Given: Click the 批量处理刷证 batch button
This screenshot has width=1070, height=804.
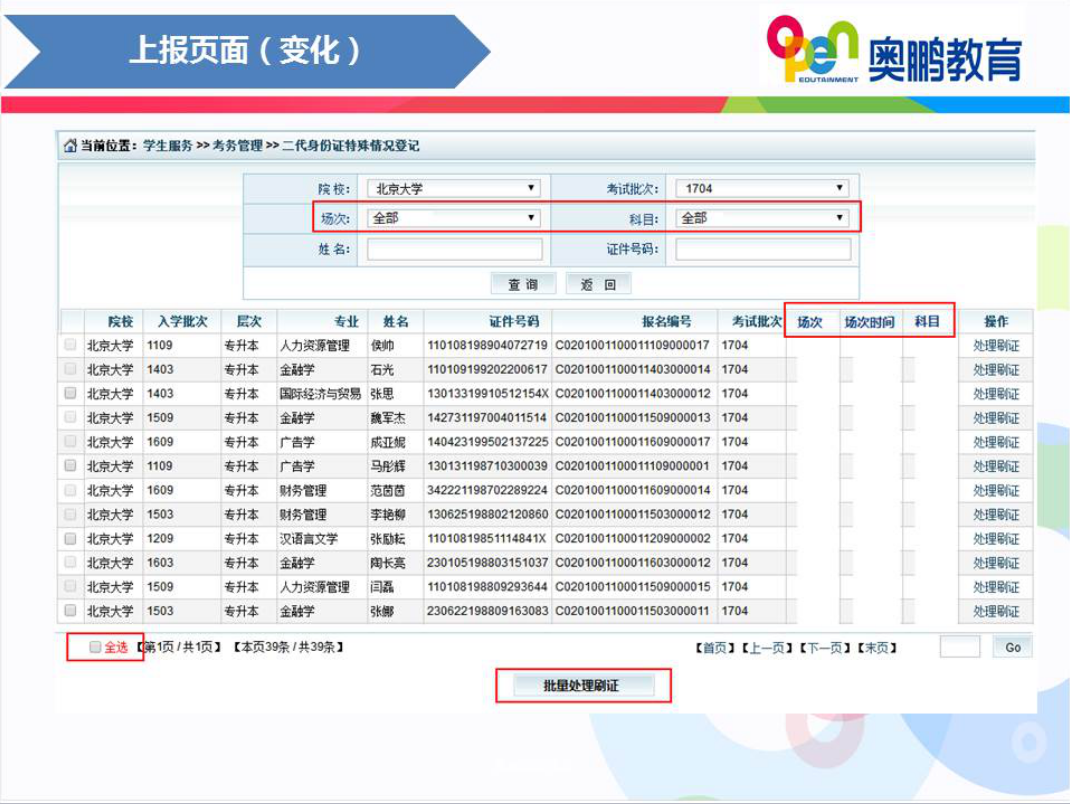Looking at the screenshot, I should click(582, 686).
